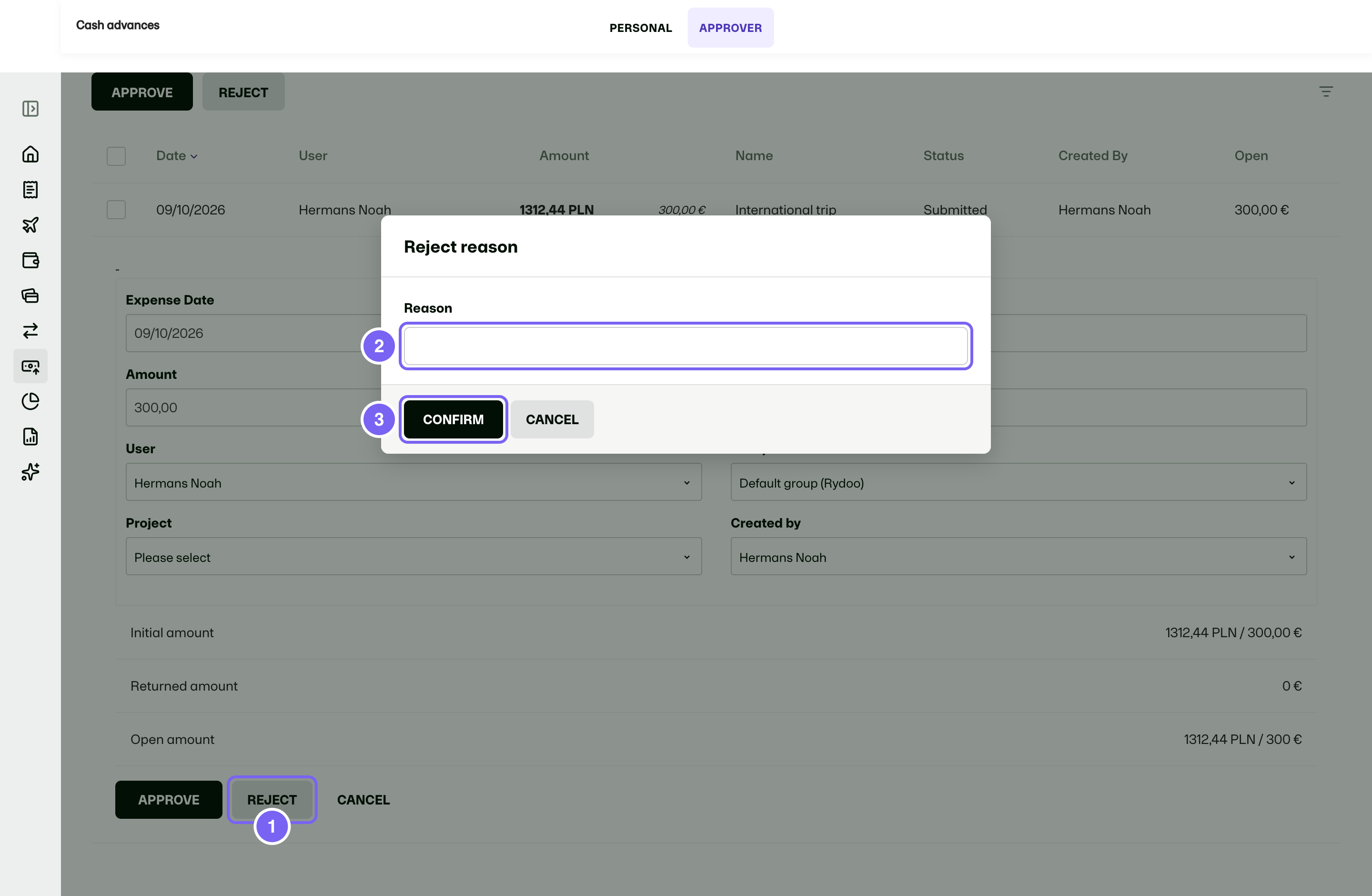Click the 'International trip' name cell
The width and height of the screenshot is (1372, 896).
(x=785, y=209)
